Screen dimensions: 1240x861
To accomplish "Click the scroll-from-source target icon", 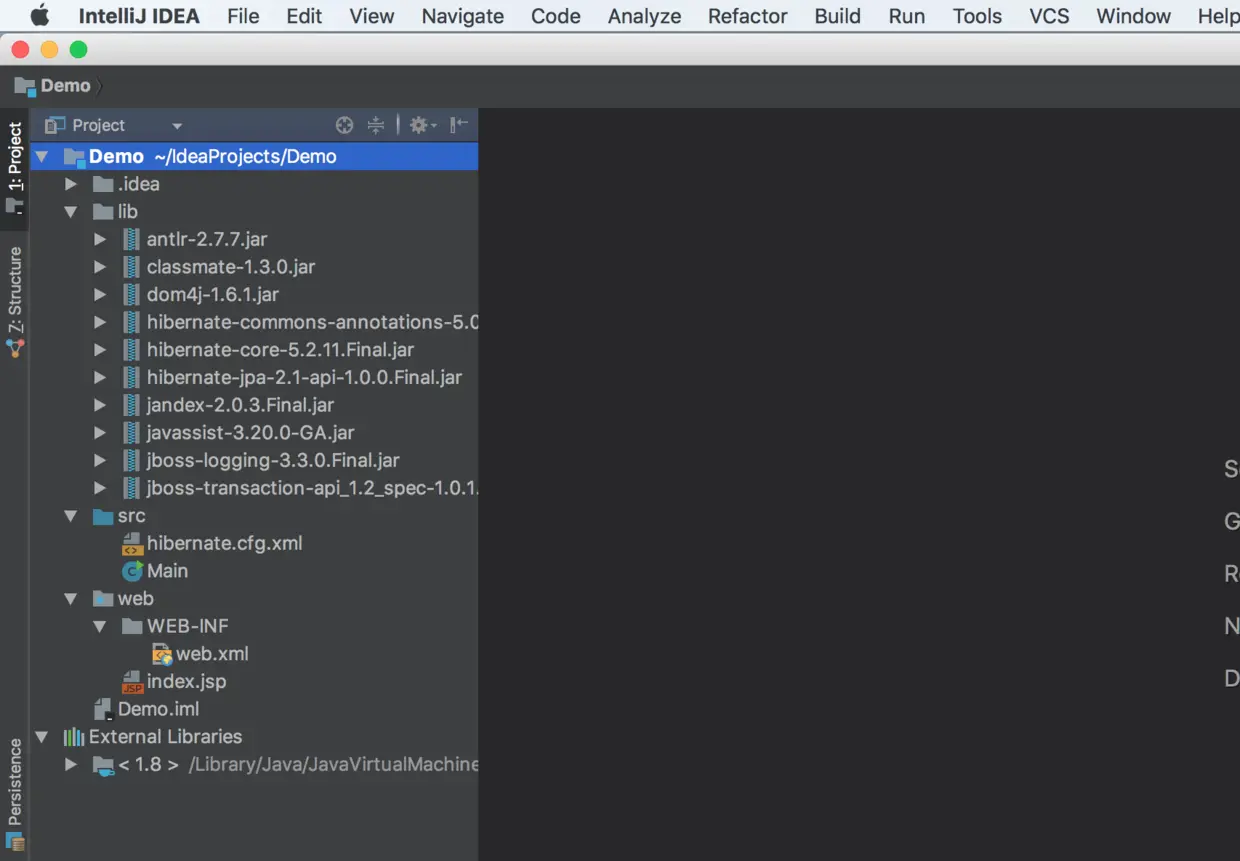I will click(344, 125).
